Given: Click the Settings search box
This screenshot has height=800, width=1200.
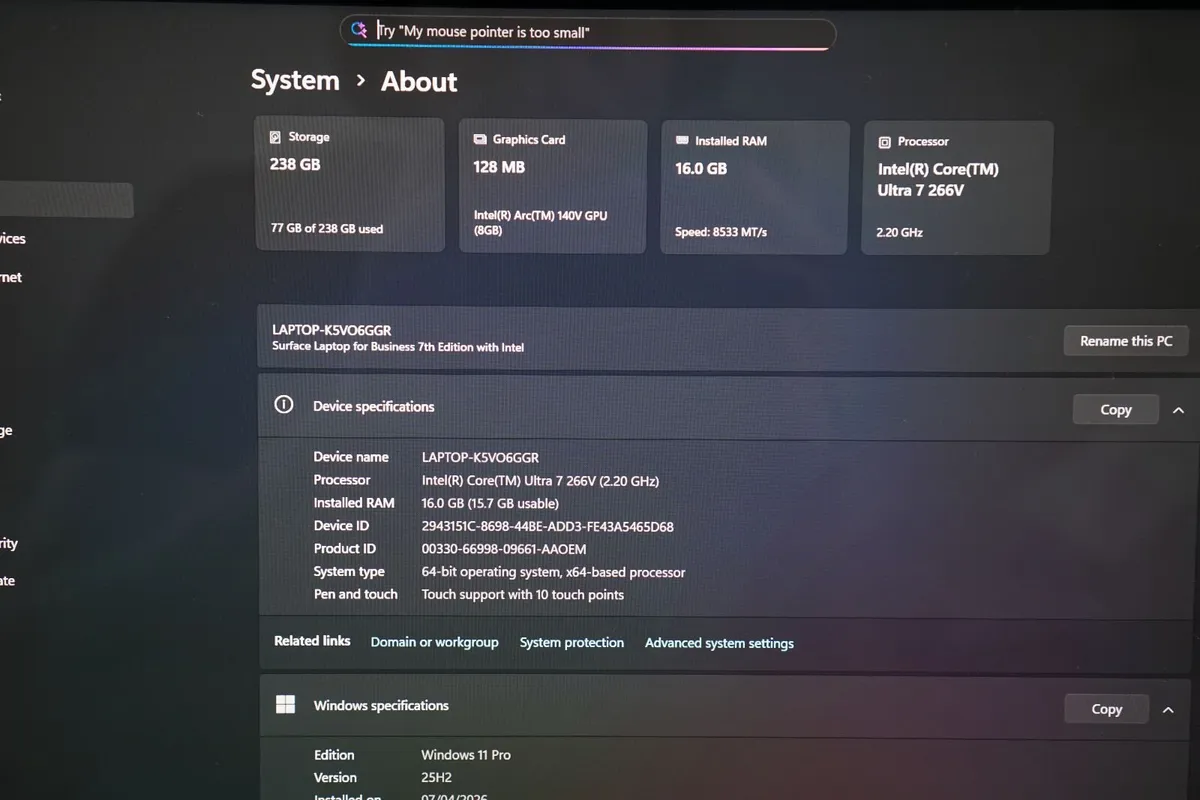Looking at the screenshot, I should [588, 32].
